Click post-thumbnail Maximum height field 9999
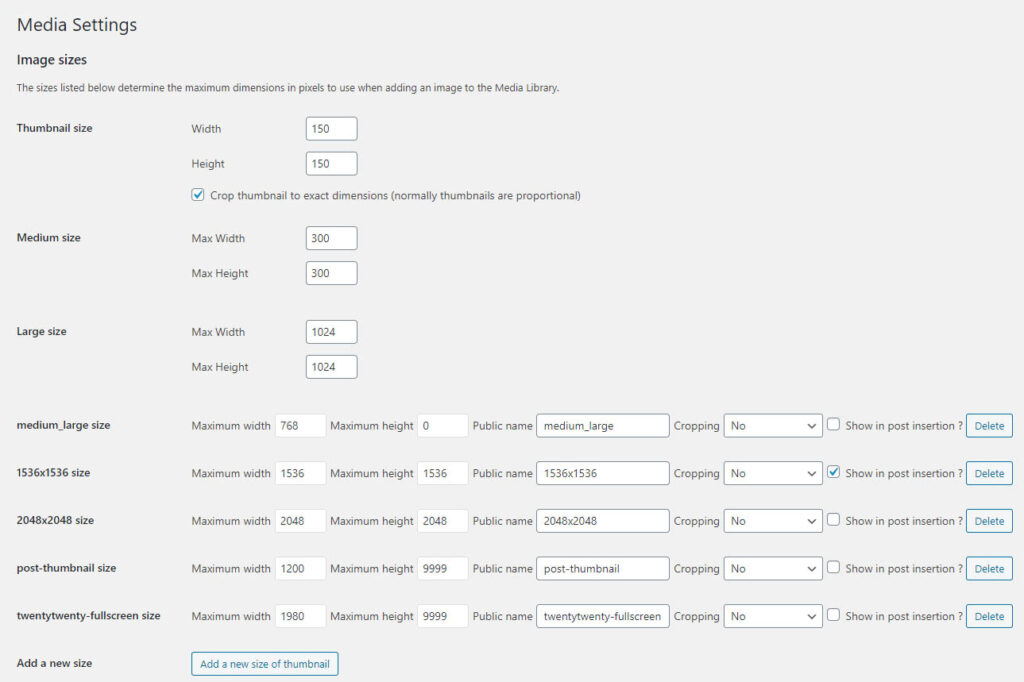This screenshot has height=682, width=1024. coord(442,569)
